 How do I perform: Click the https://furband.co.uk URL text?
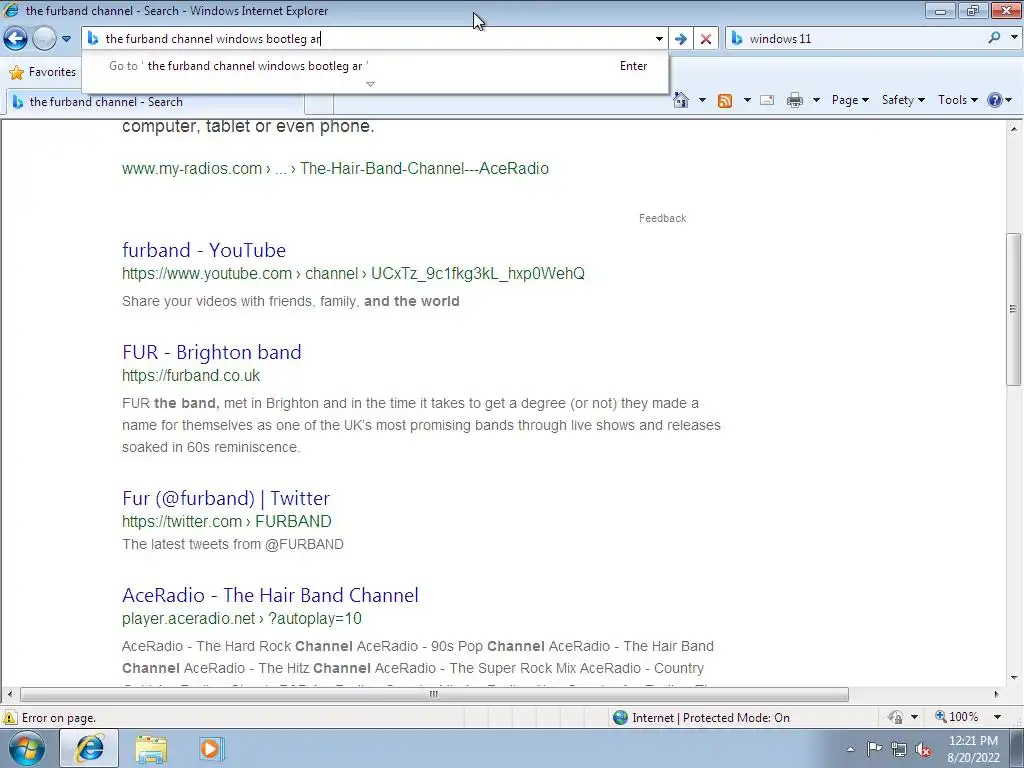click(191, 376)
